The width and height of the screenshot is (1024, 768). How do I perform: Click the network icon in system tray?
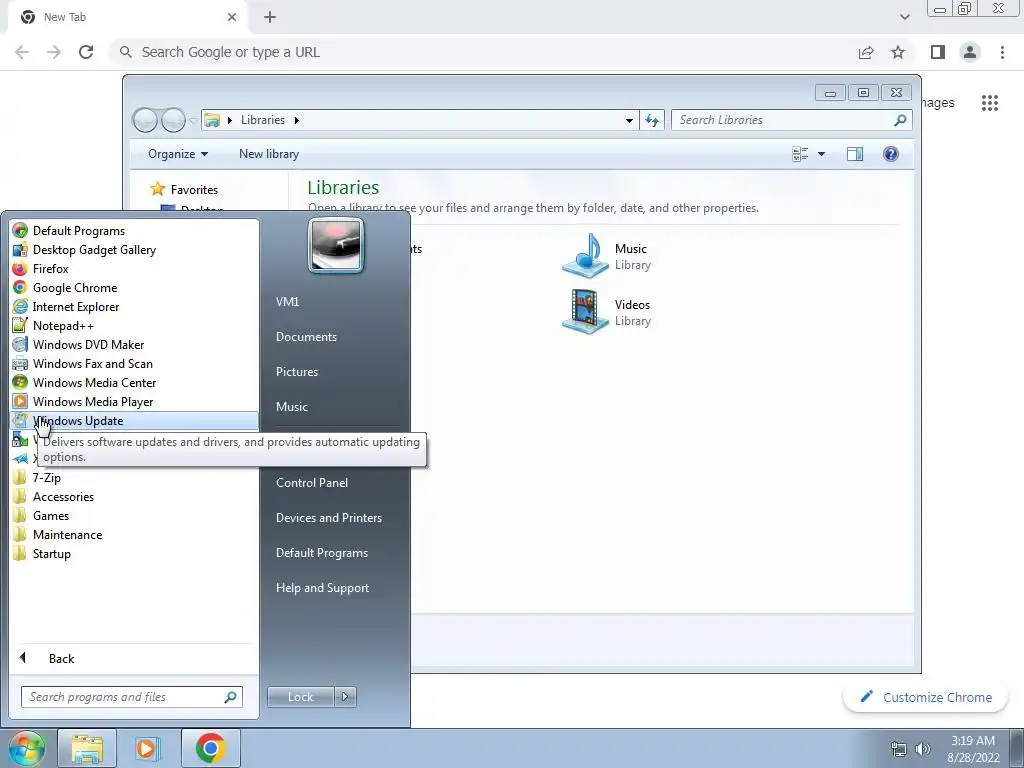tap(899, 749)
